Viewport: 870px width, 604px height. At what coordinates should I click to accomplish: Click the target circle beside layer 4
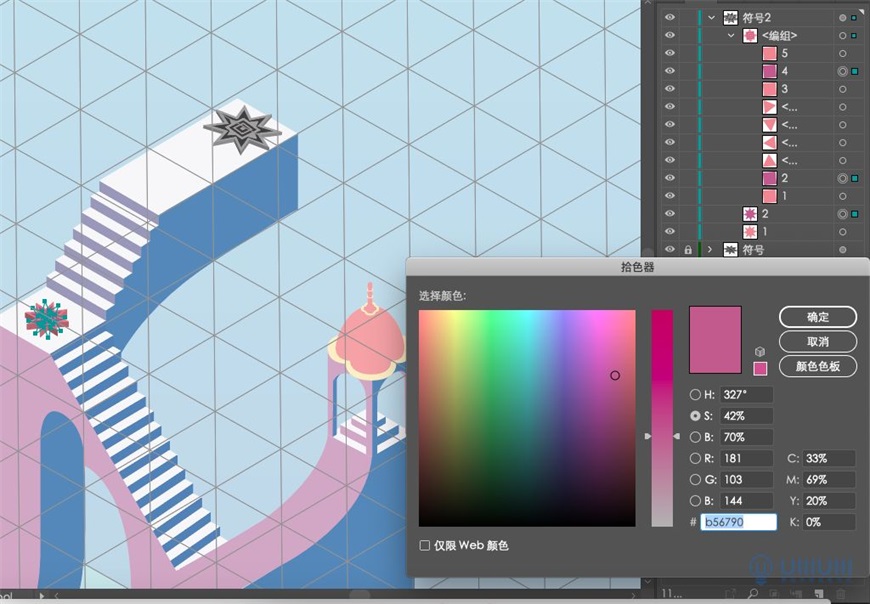pyautogui.click(x=841, y=69)
